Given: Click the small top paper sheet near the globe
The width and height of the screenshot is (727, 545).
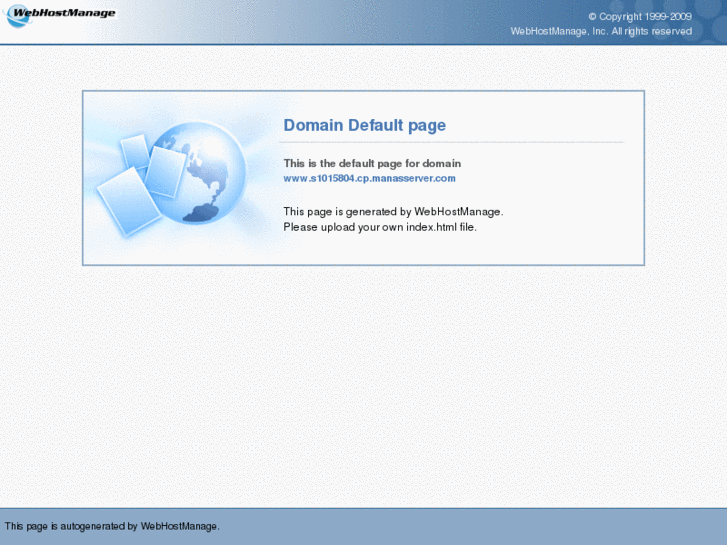Looking at the screenshot, I should 135,152.
